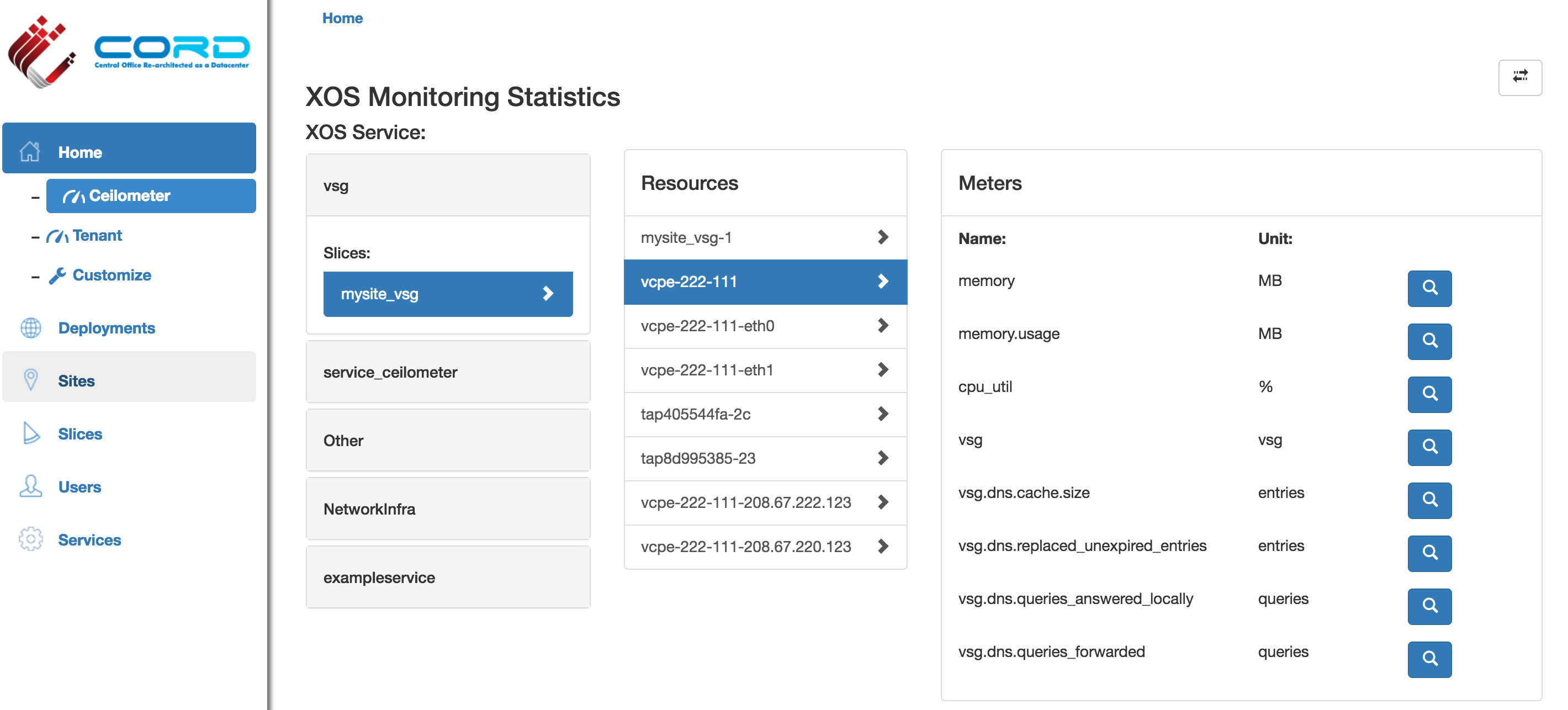Click magnifier button in the vsg meter row
1568x710 pixels.
pyautogui.click(x=1429, y=447)
